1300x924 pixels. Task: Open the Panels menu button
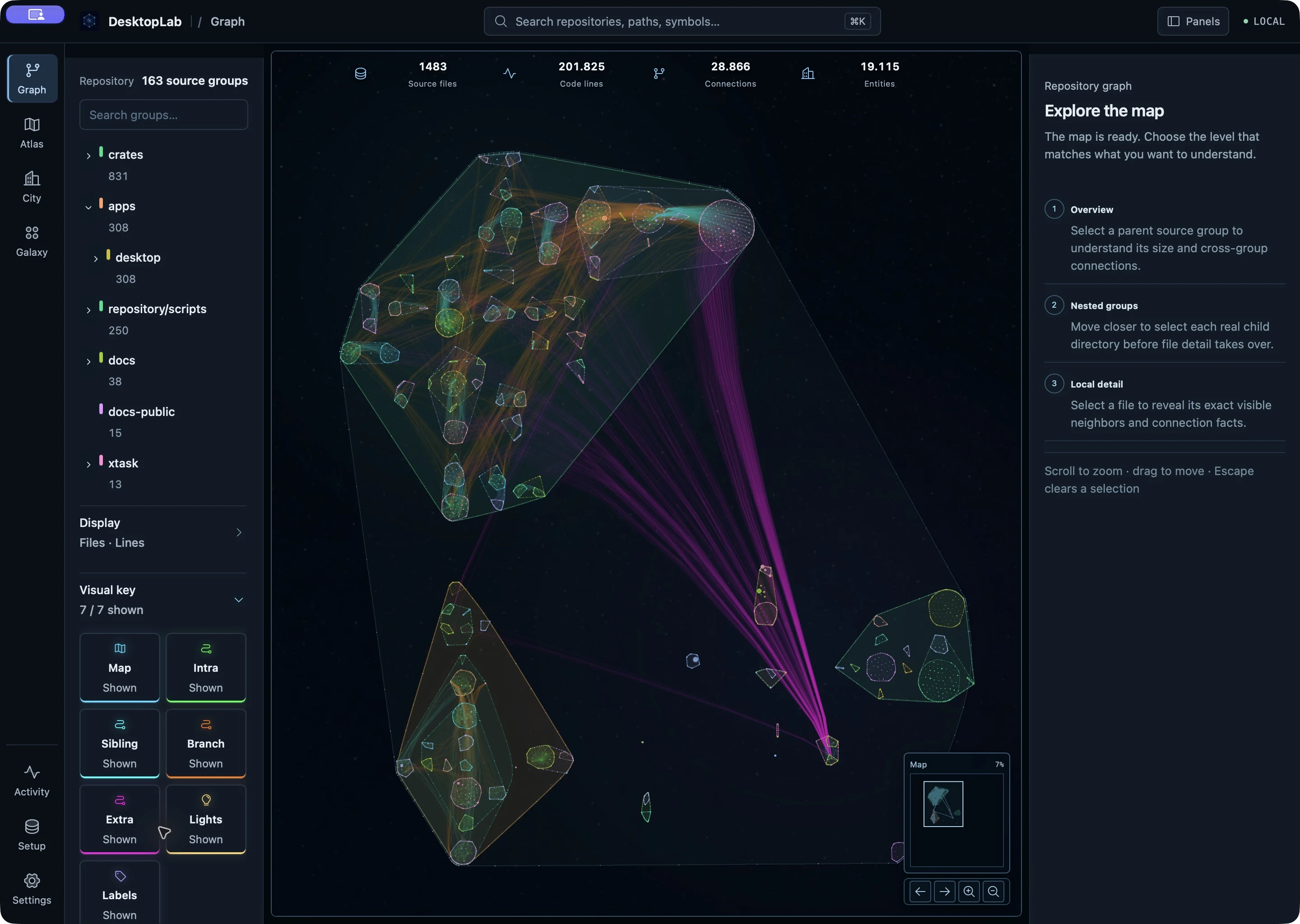point(1193,21)
